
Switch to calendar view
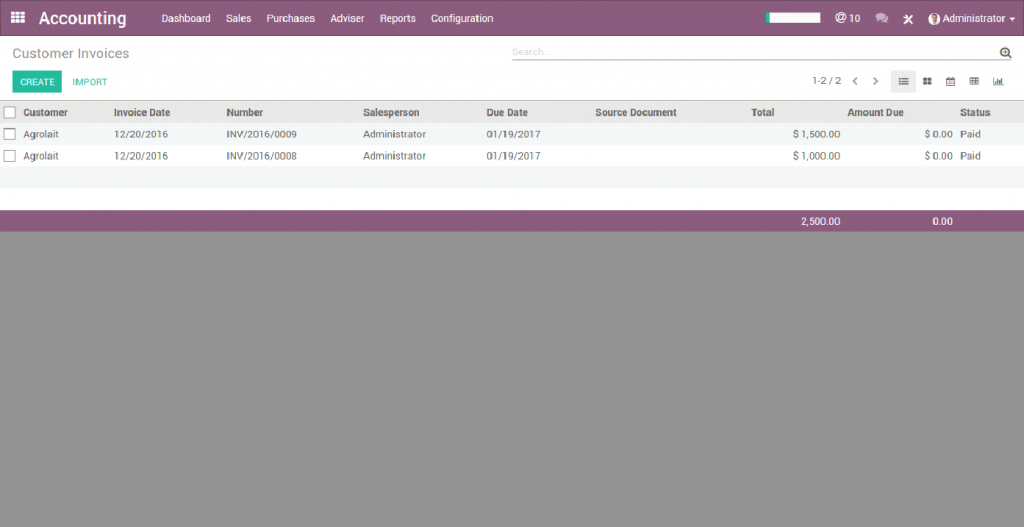[950, 82]
